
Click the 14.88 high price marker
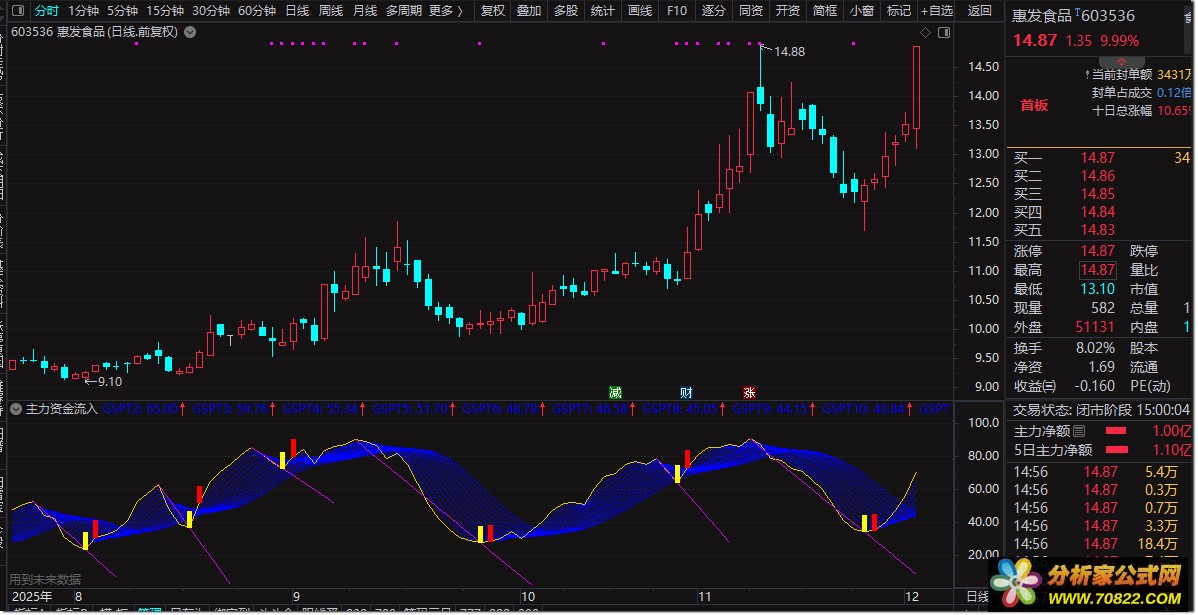coord(789,51)
